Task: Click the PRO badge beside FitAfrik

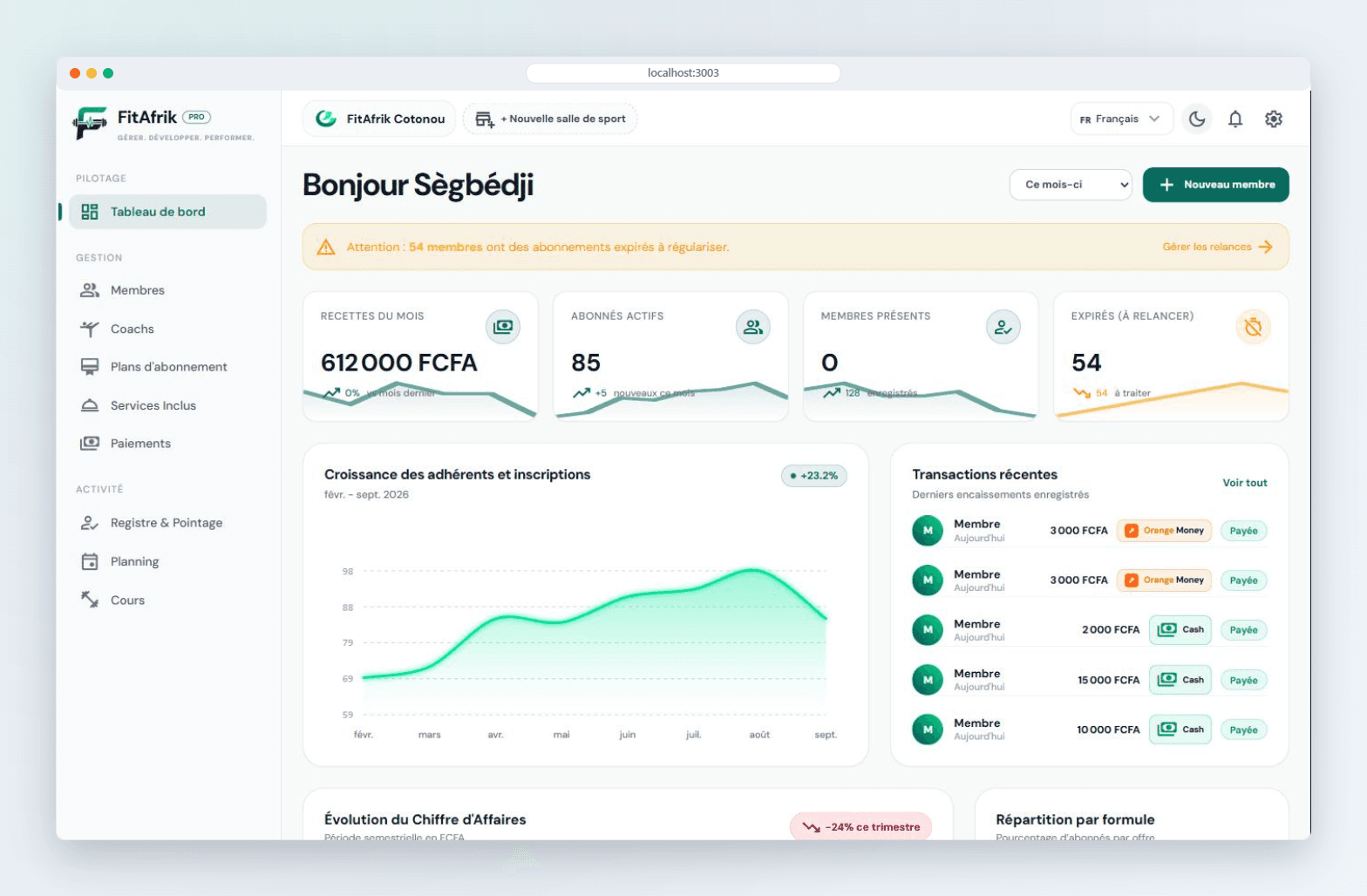Action: tap(196, 117)
